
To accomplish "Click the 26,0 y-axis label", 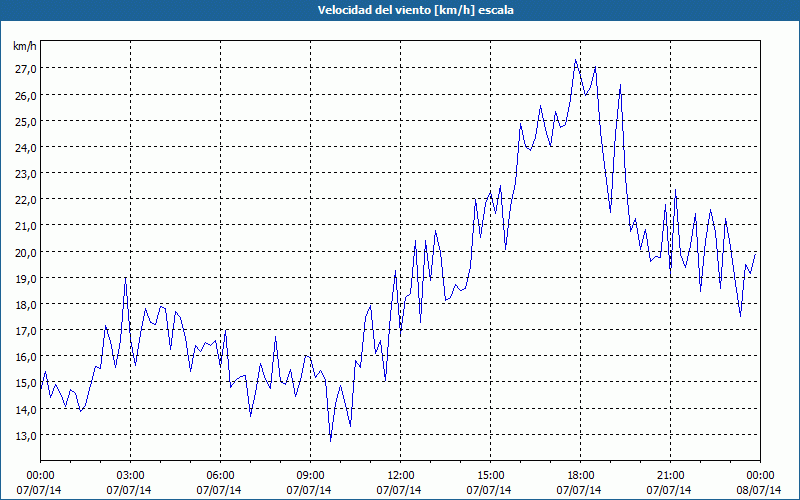I will (x=25, y=95).
